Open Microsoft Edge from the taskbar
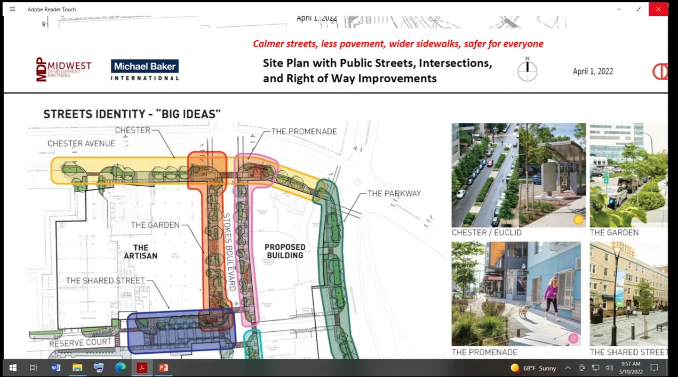This screenshot has width=678, height=377. [x=120, y=368]
